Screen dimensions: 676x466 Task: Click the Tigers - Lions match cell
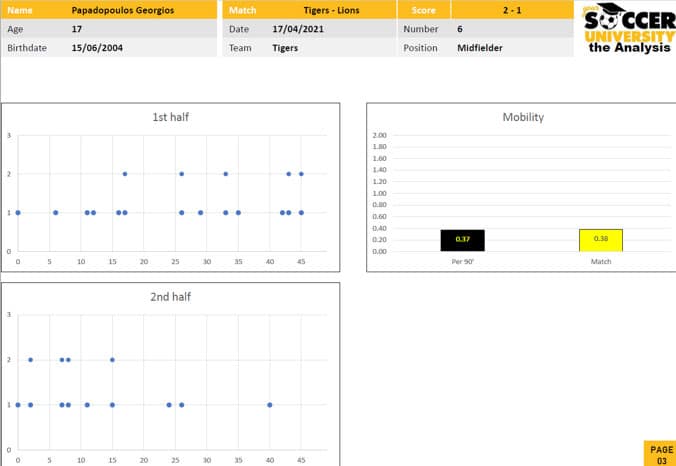[x=333, y=10]
